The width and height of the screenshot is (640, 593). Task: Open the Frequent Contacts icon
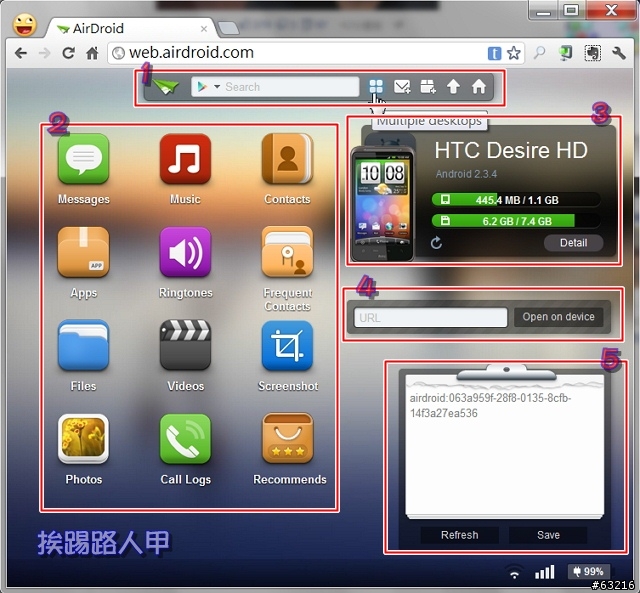pyautogui.click(x=287, y=252)
